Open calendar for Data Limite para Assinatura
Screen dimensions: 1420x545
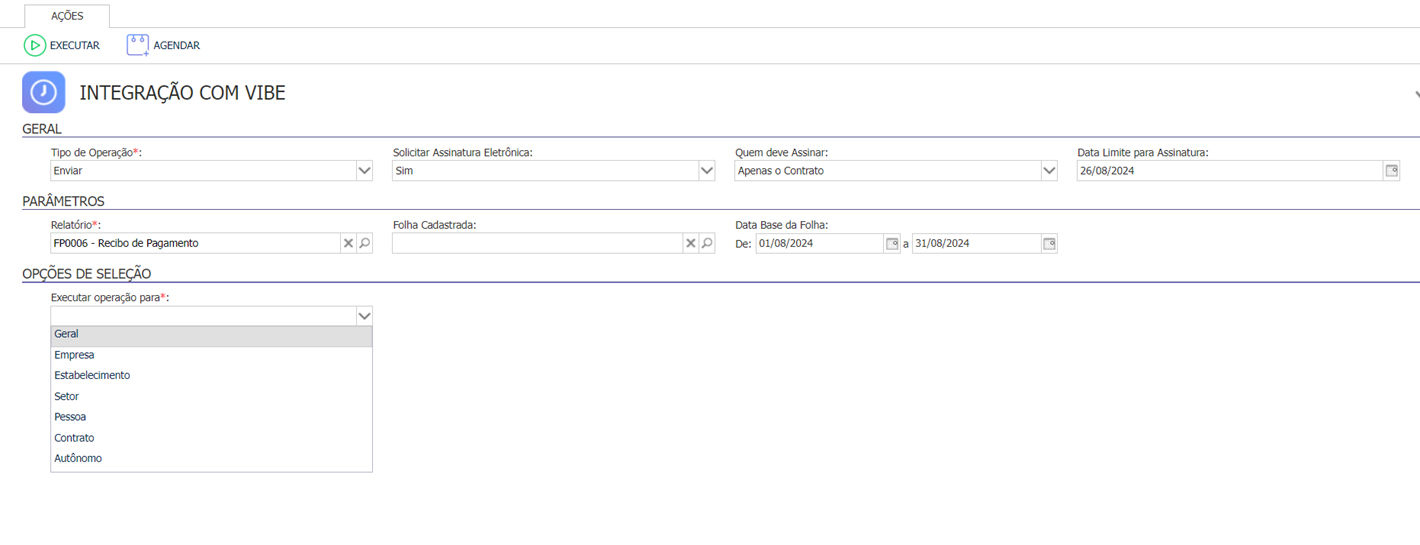point(1391,171)
